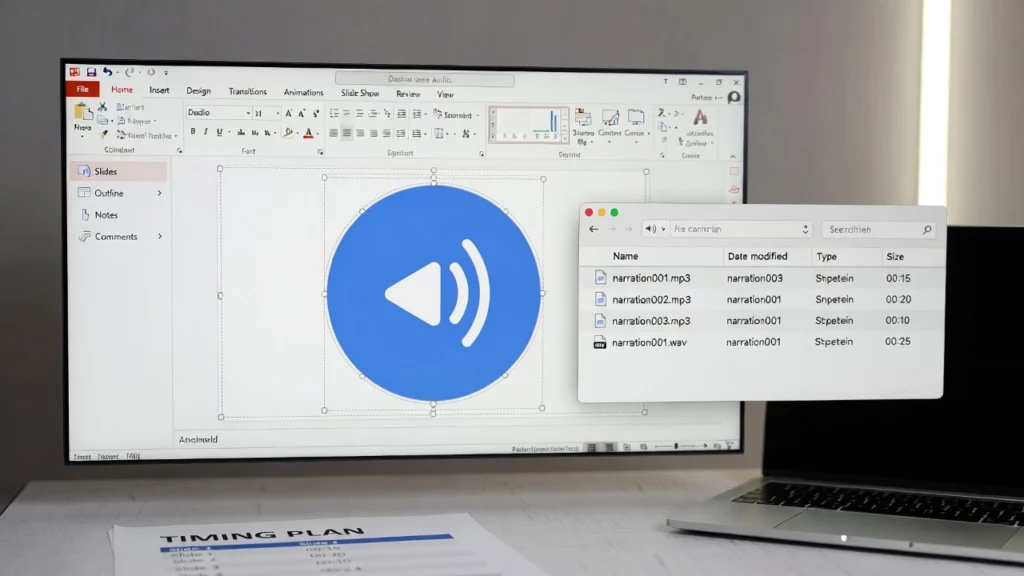Sort files by the Size column header
The width and height of the screenshot is (1024, 576).
[895, 257]
